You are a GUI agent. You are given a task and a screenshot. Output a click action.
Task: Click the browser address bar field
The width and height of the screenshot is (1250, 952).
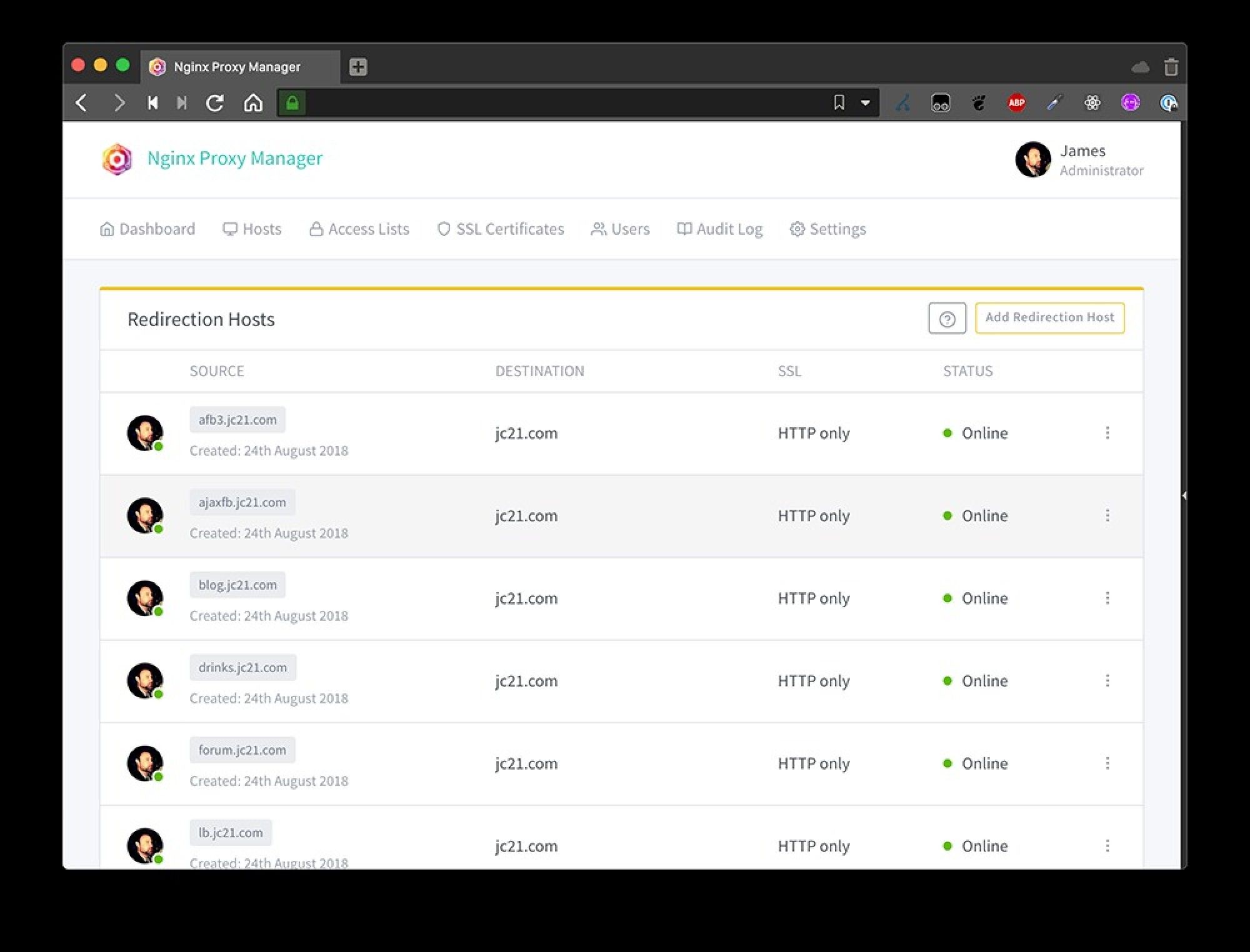(x=562, y=103)
